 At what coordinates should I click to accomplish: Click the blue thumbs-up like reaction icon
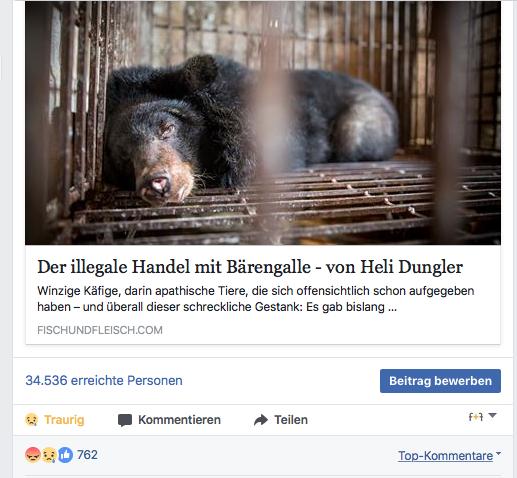65,455
